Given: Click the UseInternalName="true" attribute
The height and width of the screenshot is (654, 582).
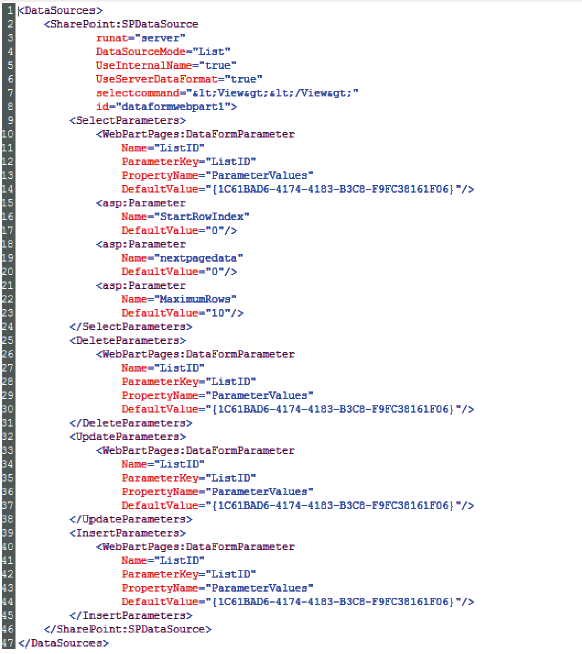Looking at the screenshot, I should click(166, 65).
